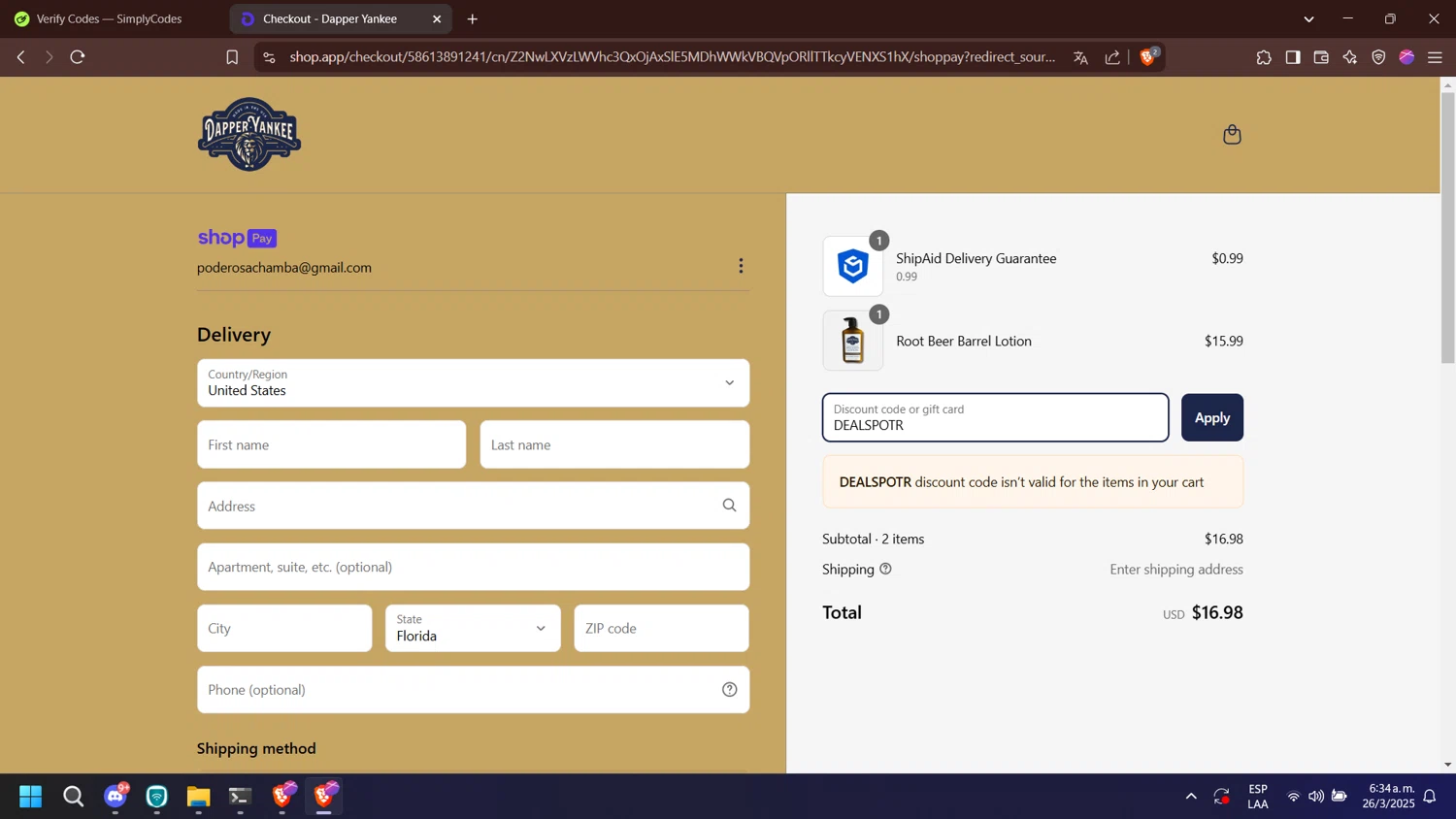Image resolution: width=1456 pixels, height=819 pixels.
Task: Click the Apartment, suite field
Action: (x=473, y=567)
